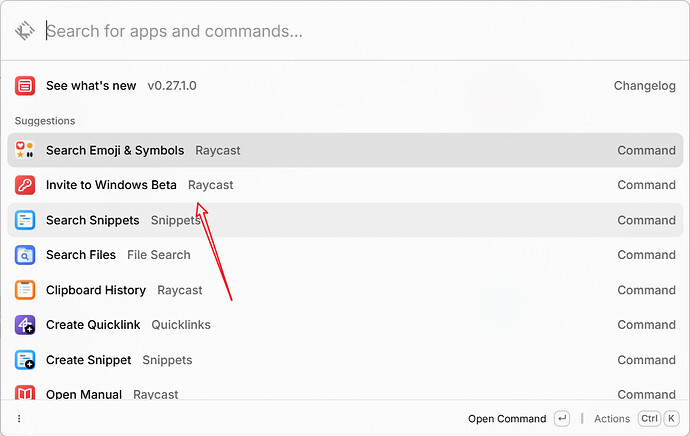The image size is (690, 436).
Task: Click the Search Files magnifier icon
Action: (x=25, y=255)
